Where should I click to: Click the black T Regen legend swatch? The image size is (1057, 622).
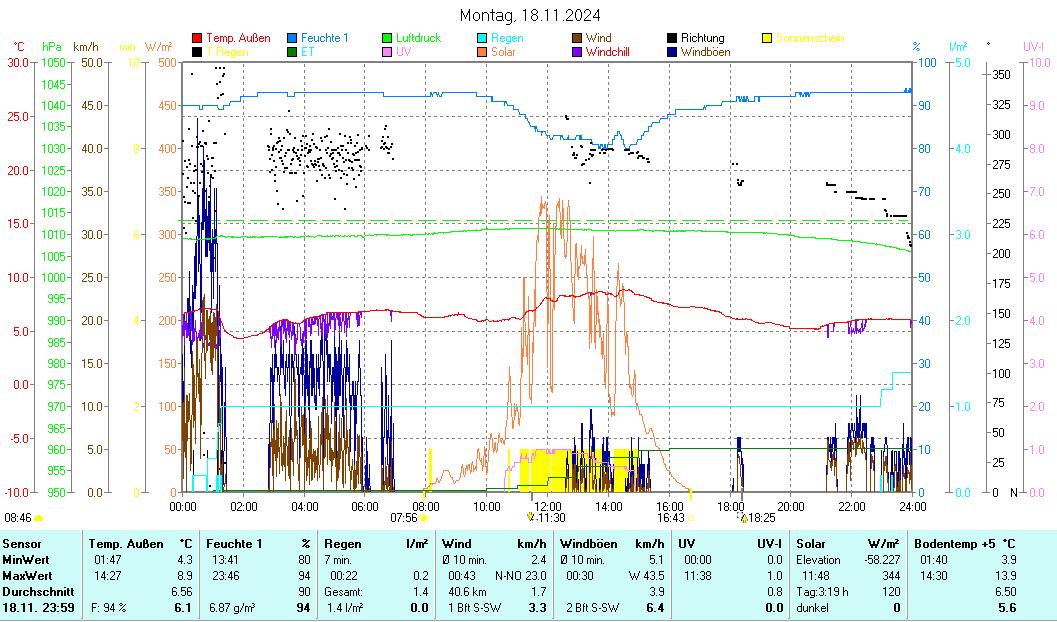(197, 52)
